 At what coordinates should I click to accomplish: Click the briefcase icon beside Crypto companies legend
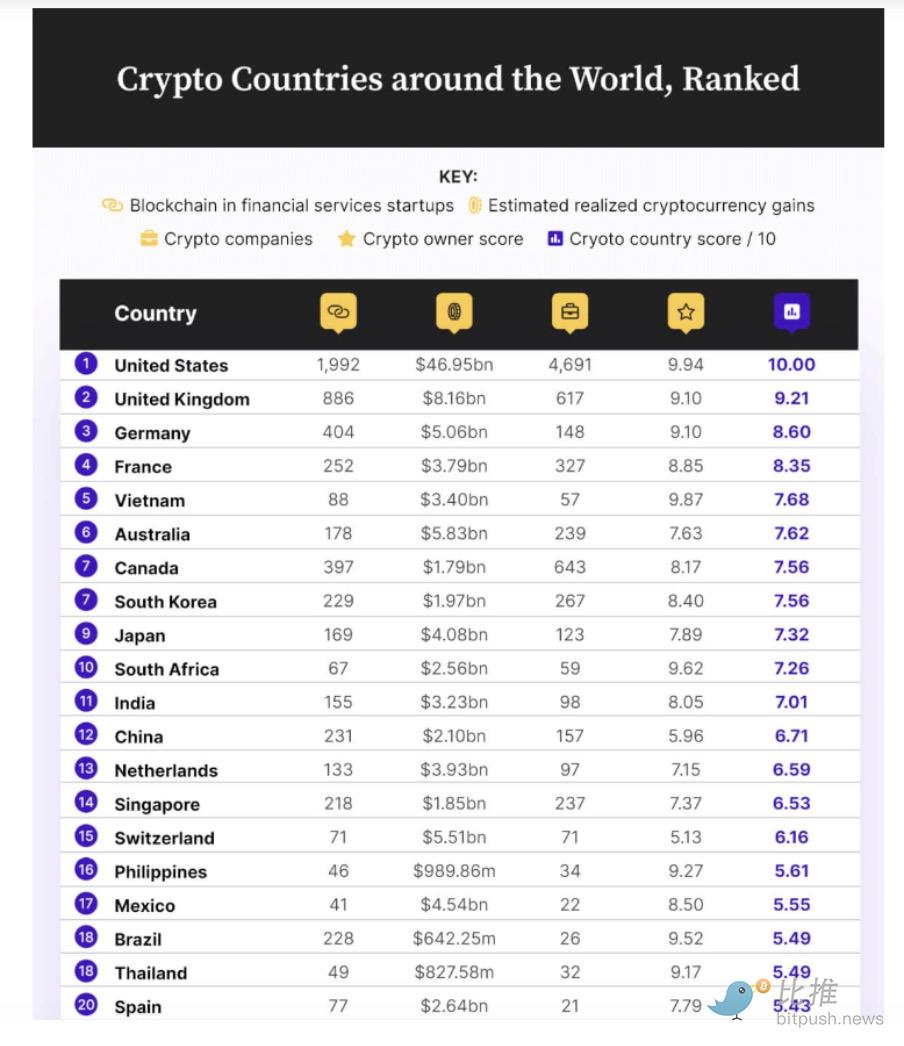pos(149,238)
